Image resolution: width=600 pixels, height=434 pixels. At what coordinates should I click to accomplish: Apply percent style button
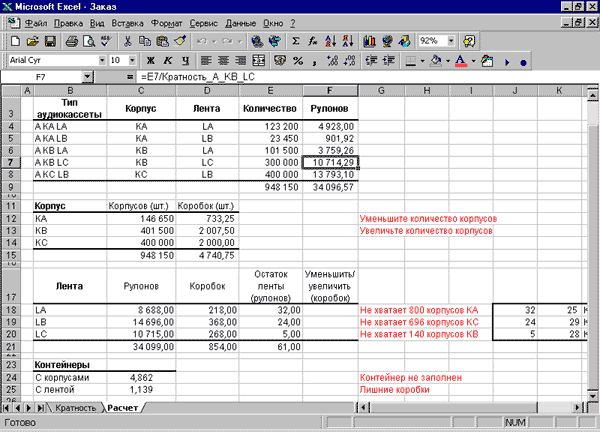(298, 60)
